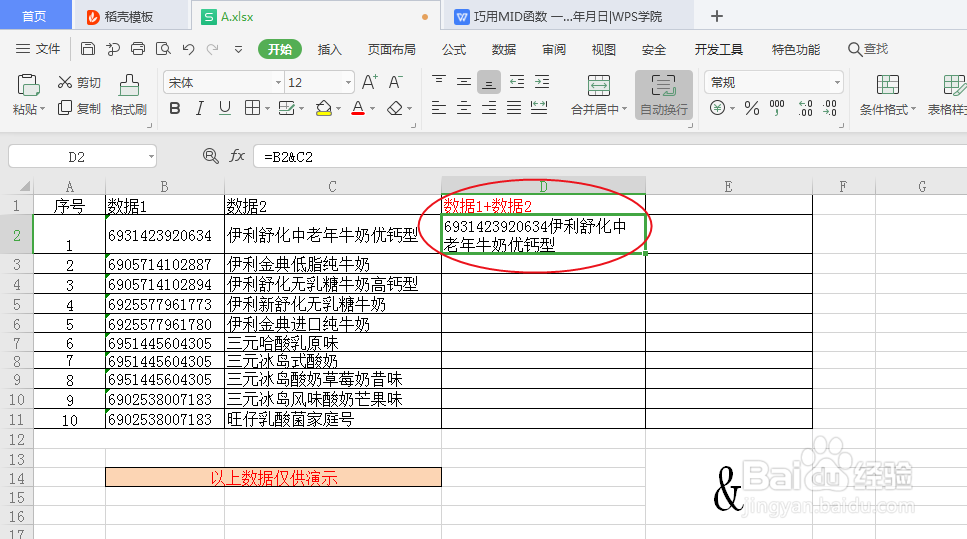Open Conditional Formatting 条件格式

pyautogui.click(x=887, y=95)
